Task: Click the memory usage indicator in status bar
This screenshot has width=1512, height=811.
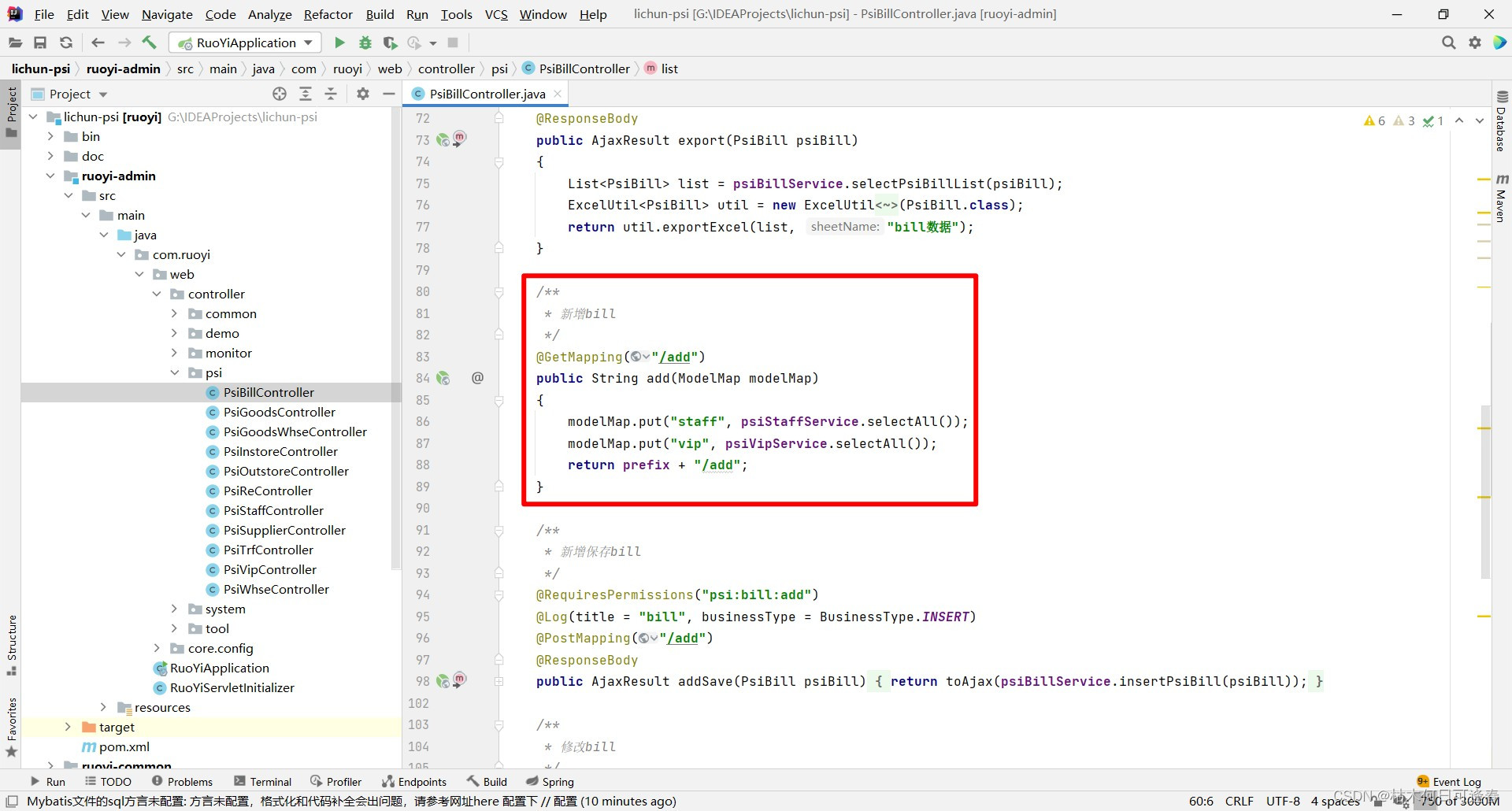Action: (1458, 801)
